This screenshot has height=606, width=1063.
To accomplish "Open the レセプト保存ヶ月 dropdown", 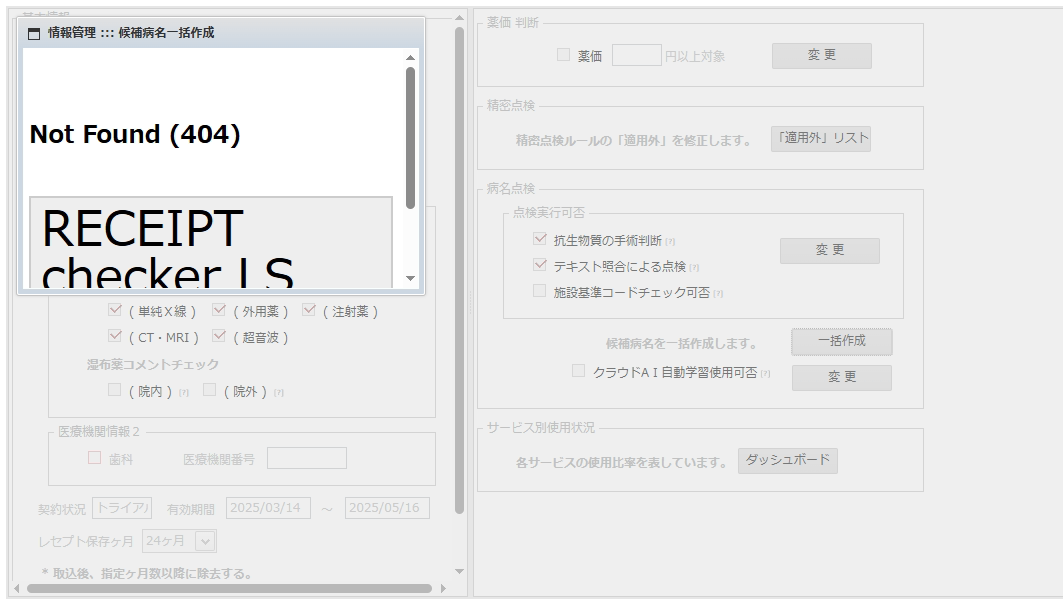I will tap(180, 541).
